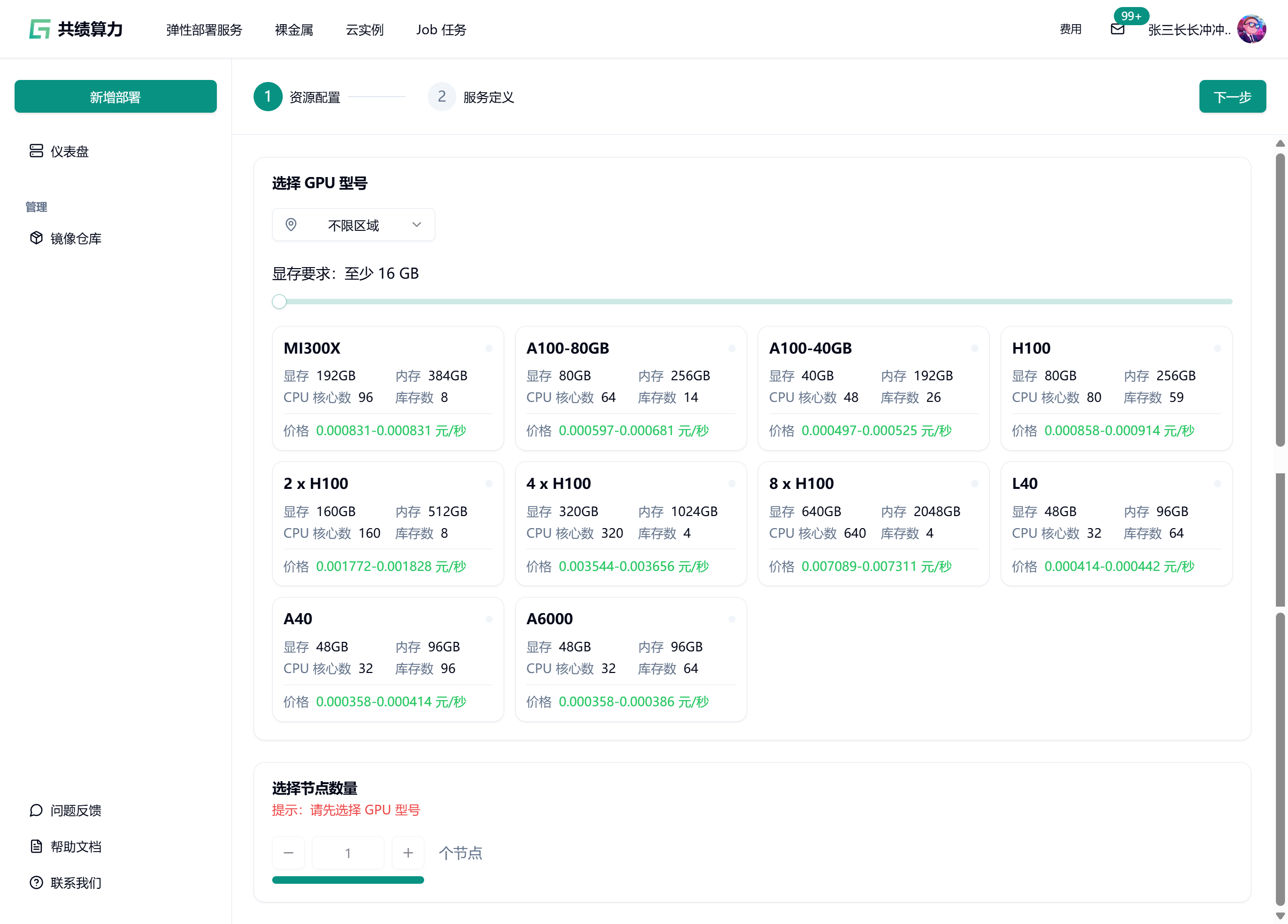This screenshot has width=1288, height=924.
Task: Select the 4 x H100 radio dot
Action: coord(732,484)
